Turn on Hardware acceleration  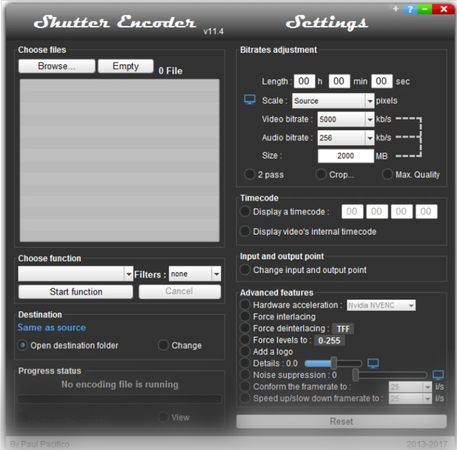click(245, 304)
